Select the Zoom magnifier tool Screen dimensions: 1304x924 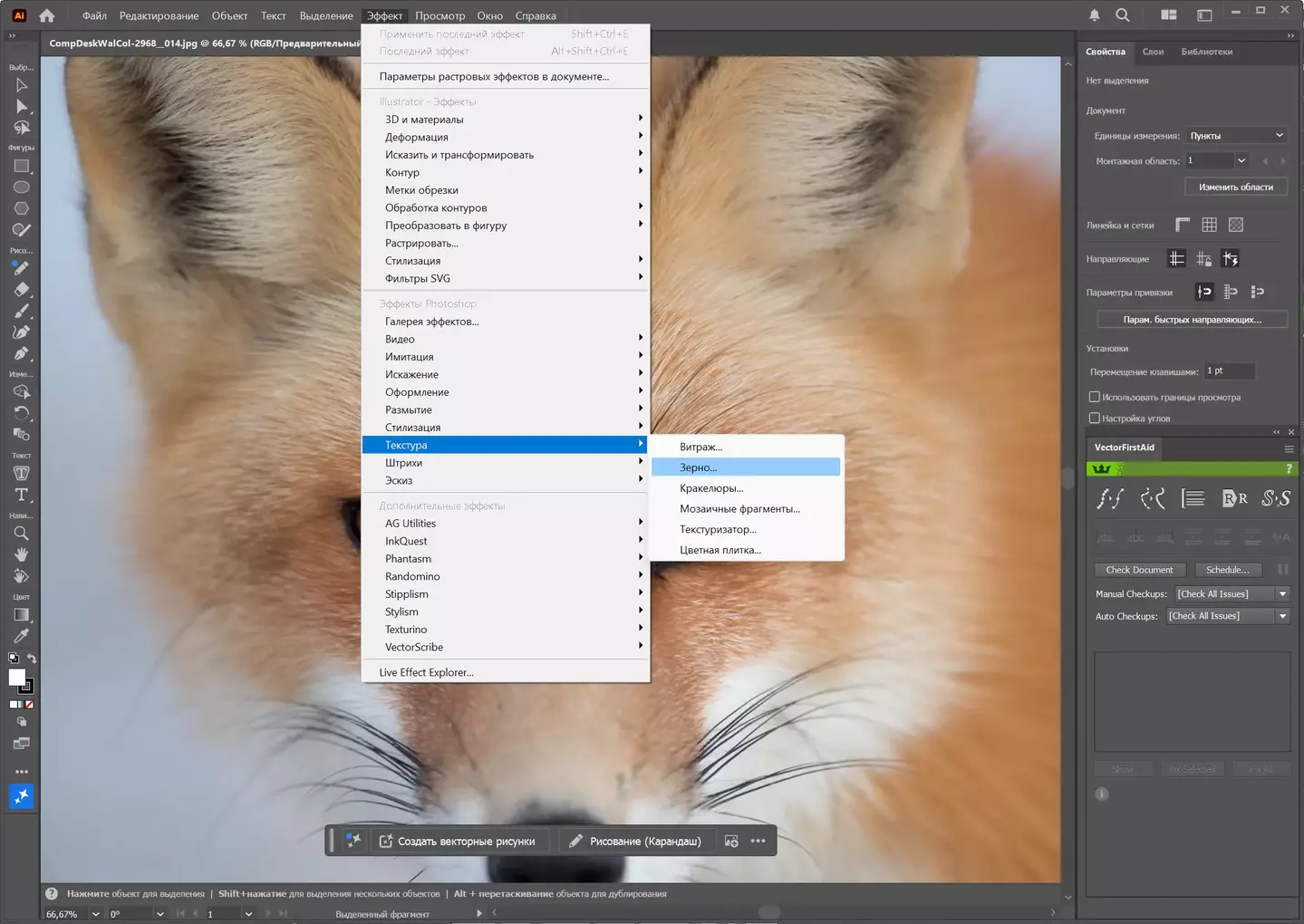tap(21, 534)
